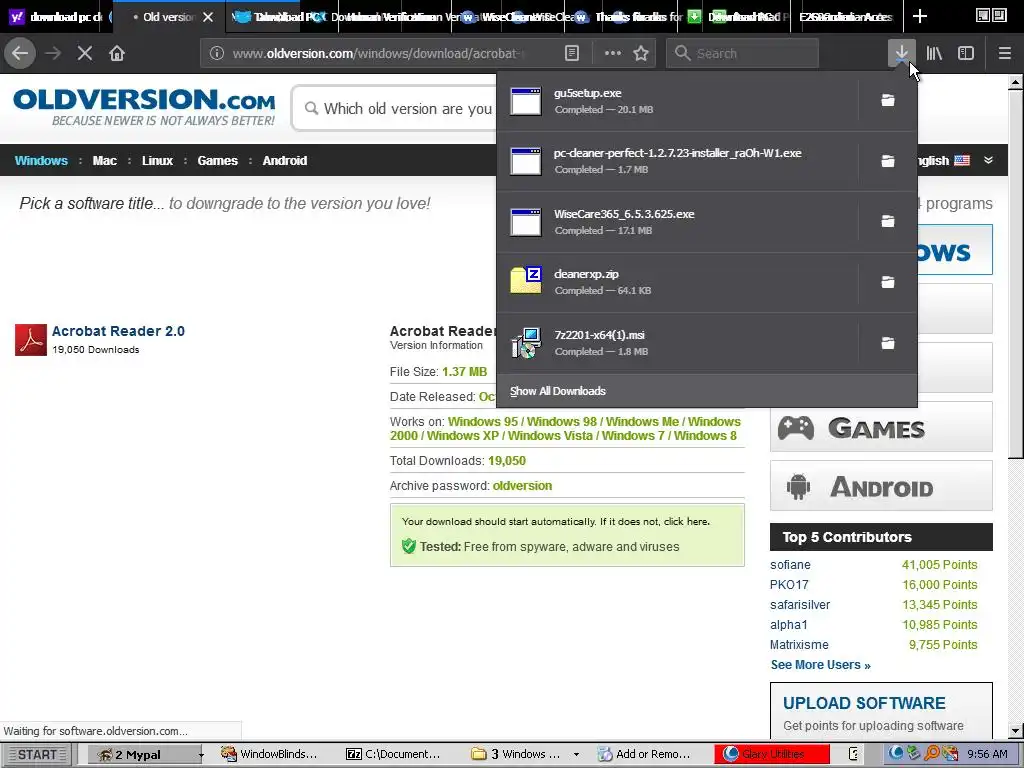
Task: Click the page scrollbar up arrow
Action: (1016, 83)
